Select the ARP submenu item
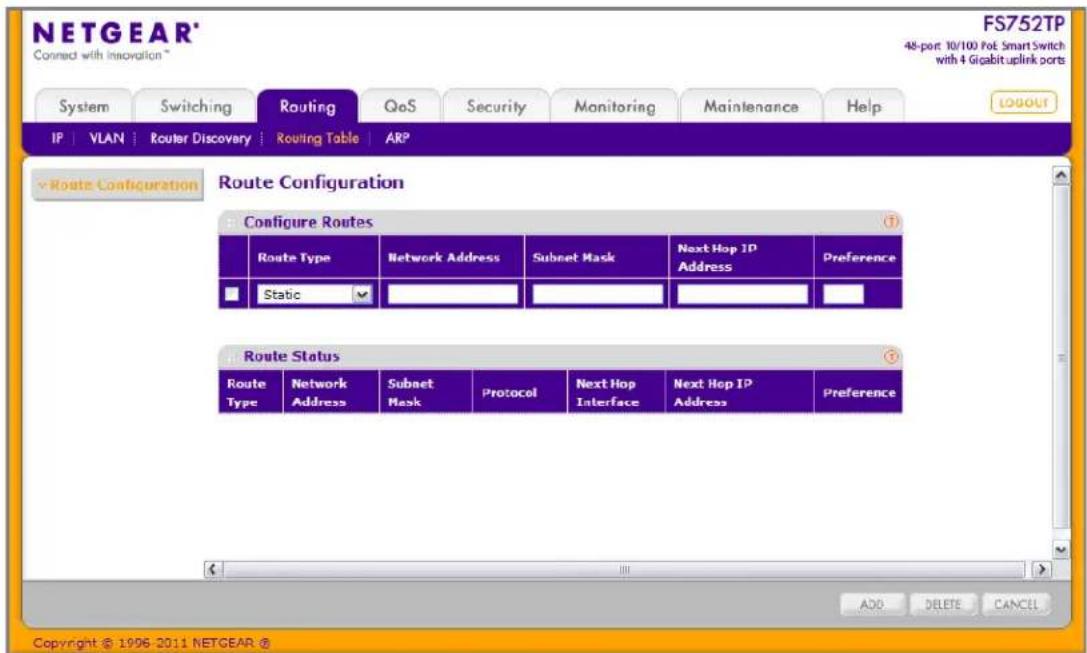Viewport: 1087px width, 653px height. tap(397, 138)
